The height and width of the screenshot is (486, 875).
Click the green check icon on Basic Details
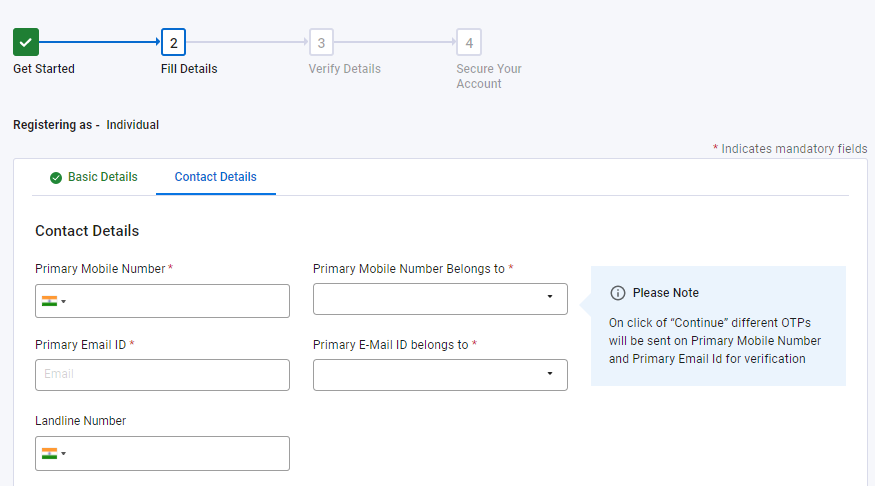56,178
